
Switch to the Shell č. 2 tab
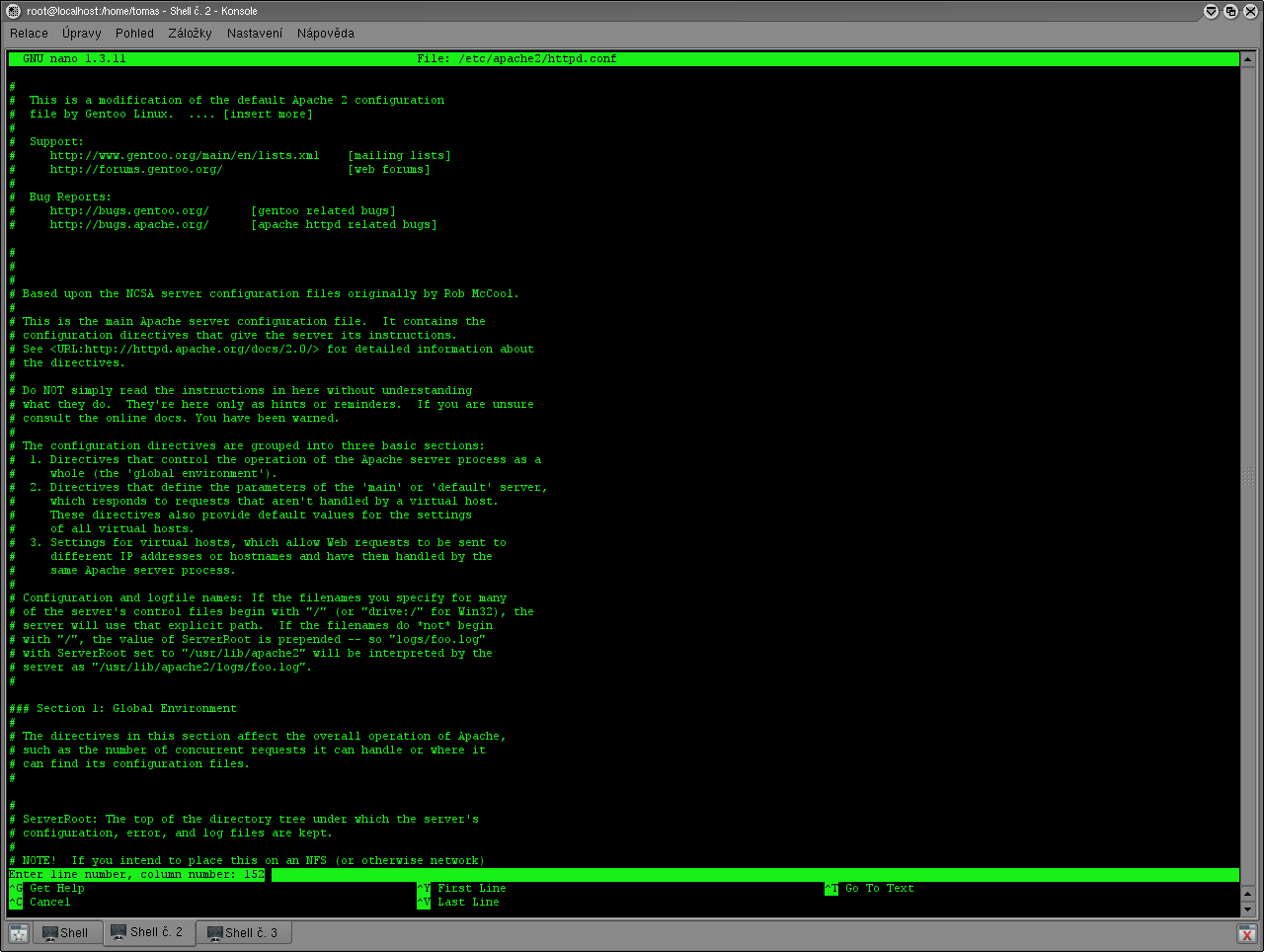147,932
